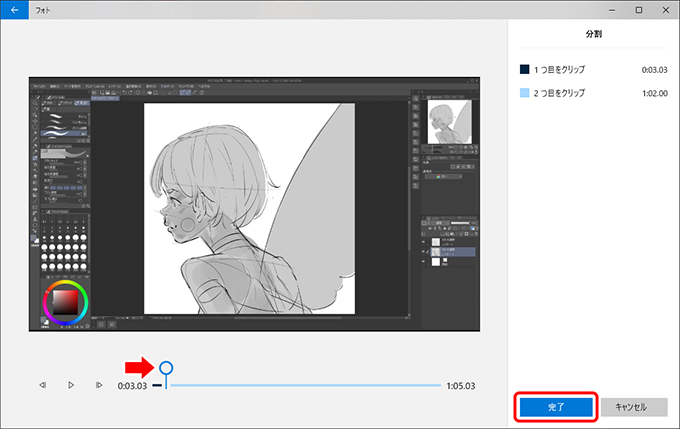Maximize the フォト window
Screen dimensions: 680x429
click(638, 9)
